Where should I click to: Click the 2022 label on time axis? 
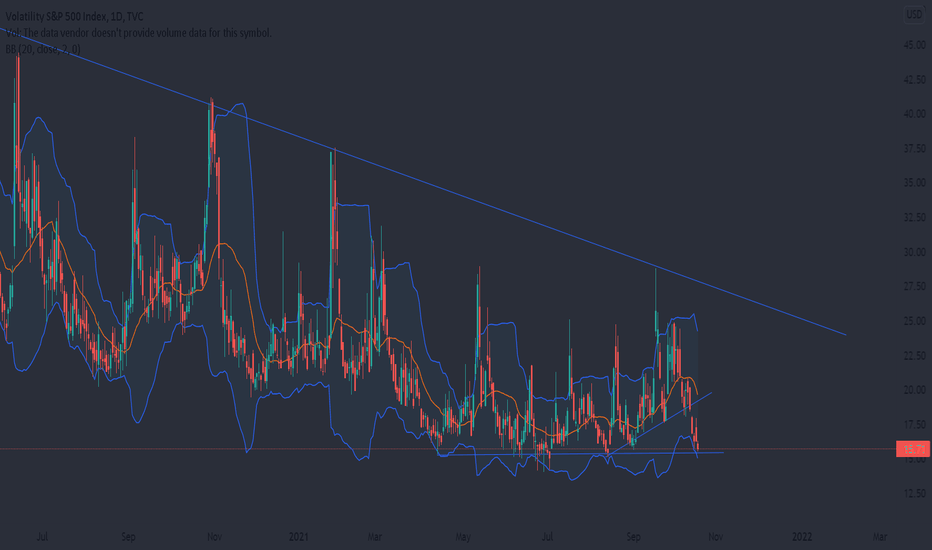[x=802, y=537]
